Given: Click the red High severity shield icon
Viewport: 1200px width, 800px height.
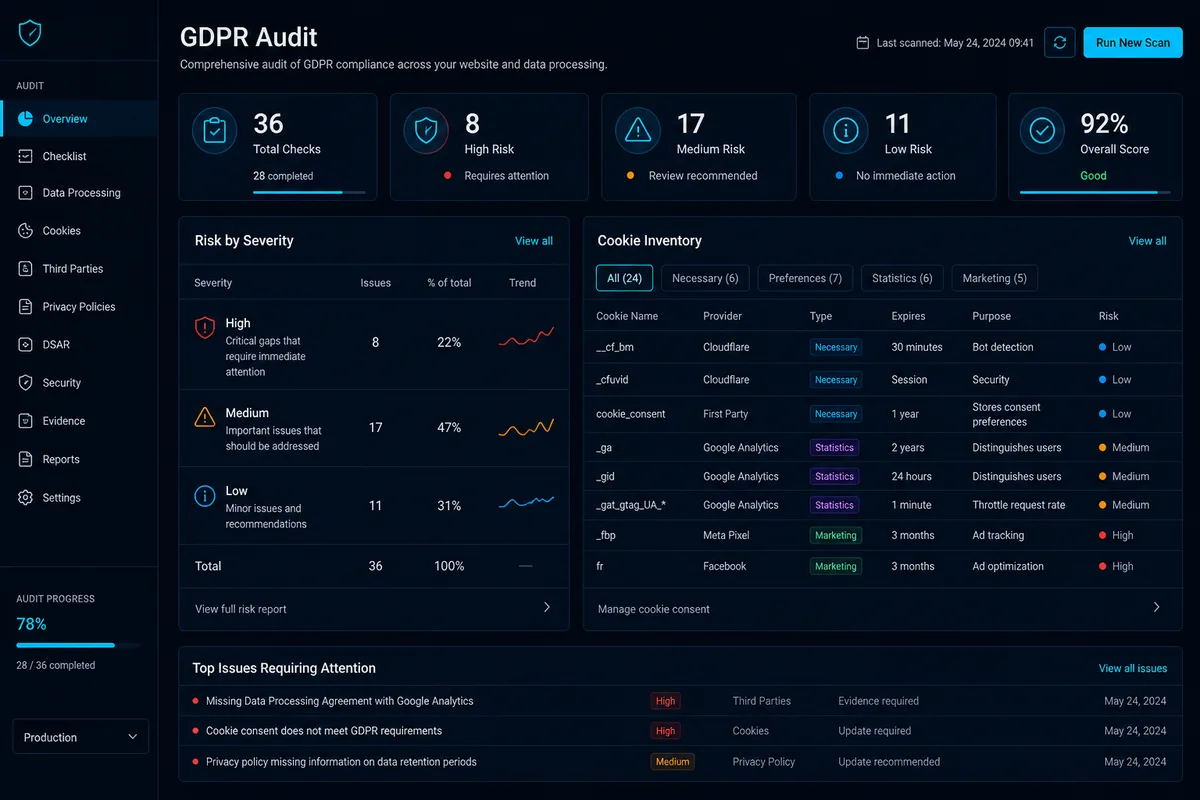Looking at the screenshot, I should click(x=205, y=327).
